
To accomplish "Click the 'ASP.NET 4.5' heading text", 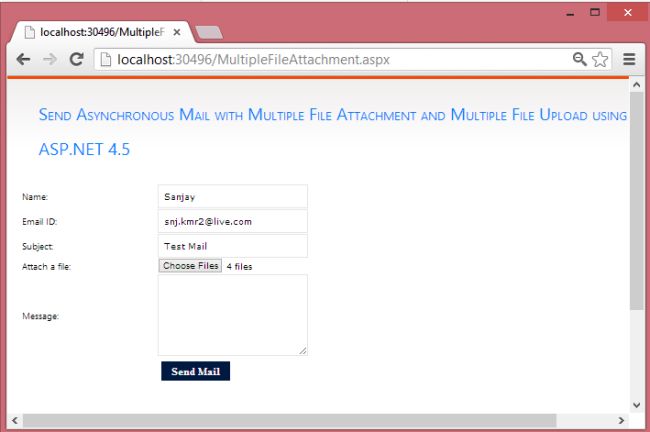I will coord(84,149).
